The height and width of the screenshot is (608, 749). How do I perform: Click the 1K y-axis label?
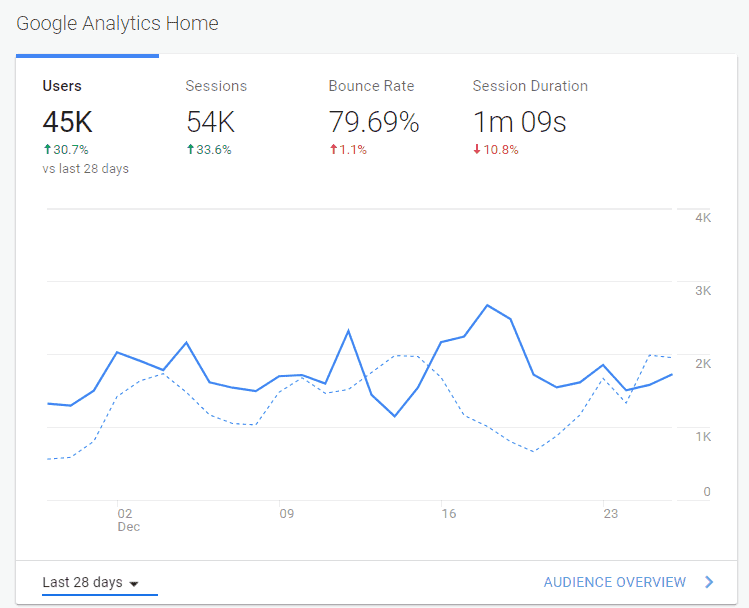click(703, 437)
